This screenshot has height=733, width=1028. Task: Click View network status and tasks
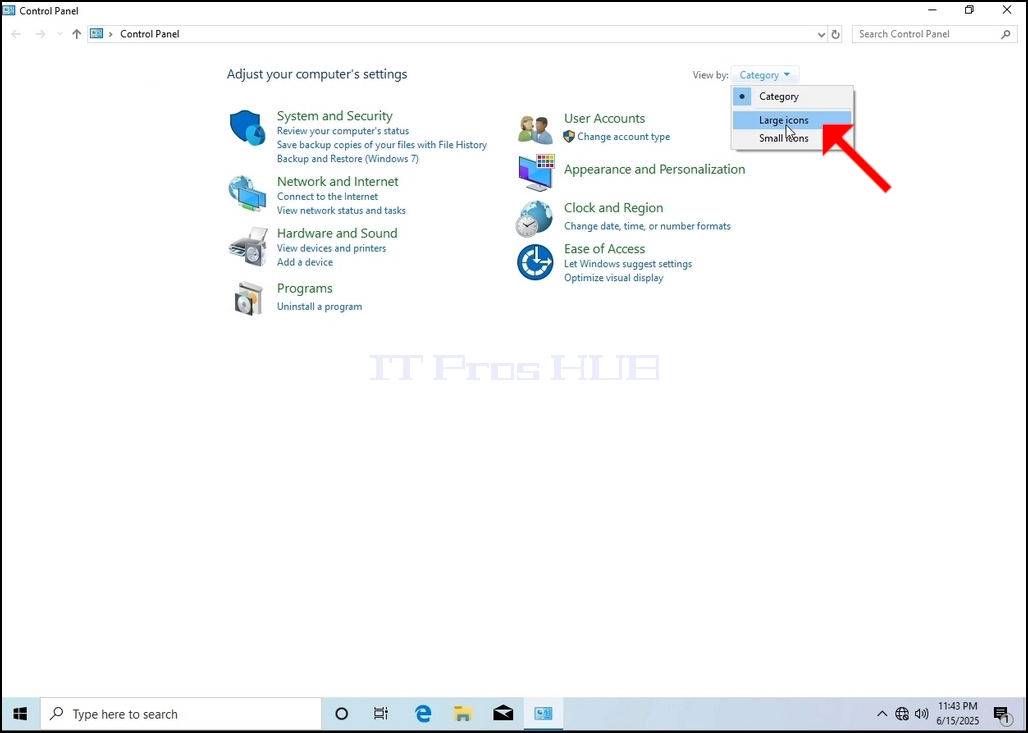click(341, 210)
